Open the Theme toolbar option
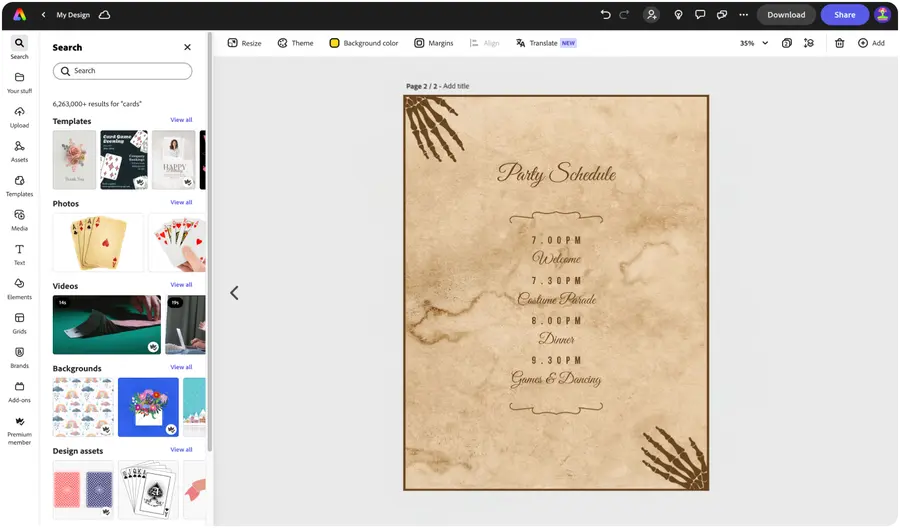This screenshot has width=900, height=528. 296,43
